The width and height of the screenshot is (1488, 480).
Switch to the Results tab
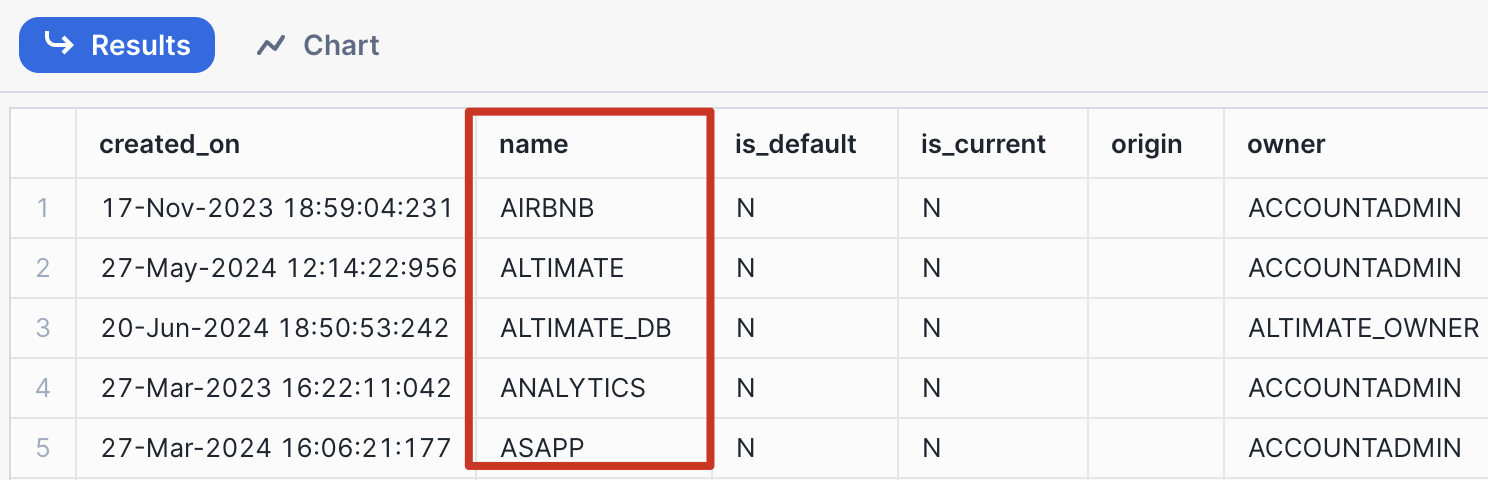[x=117, y=45]
